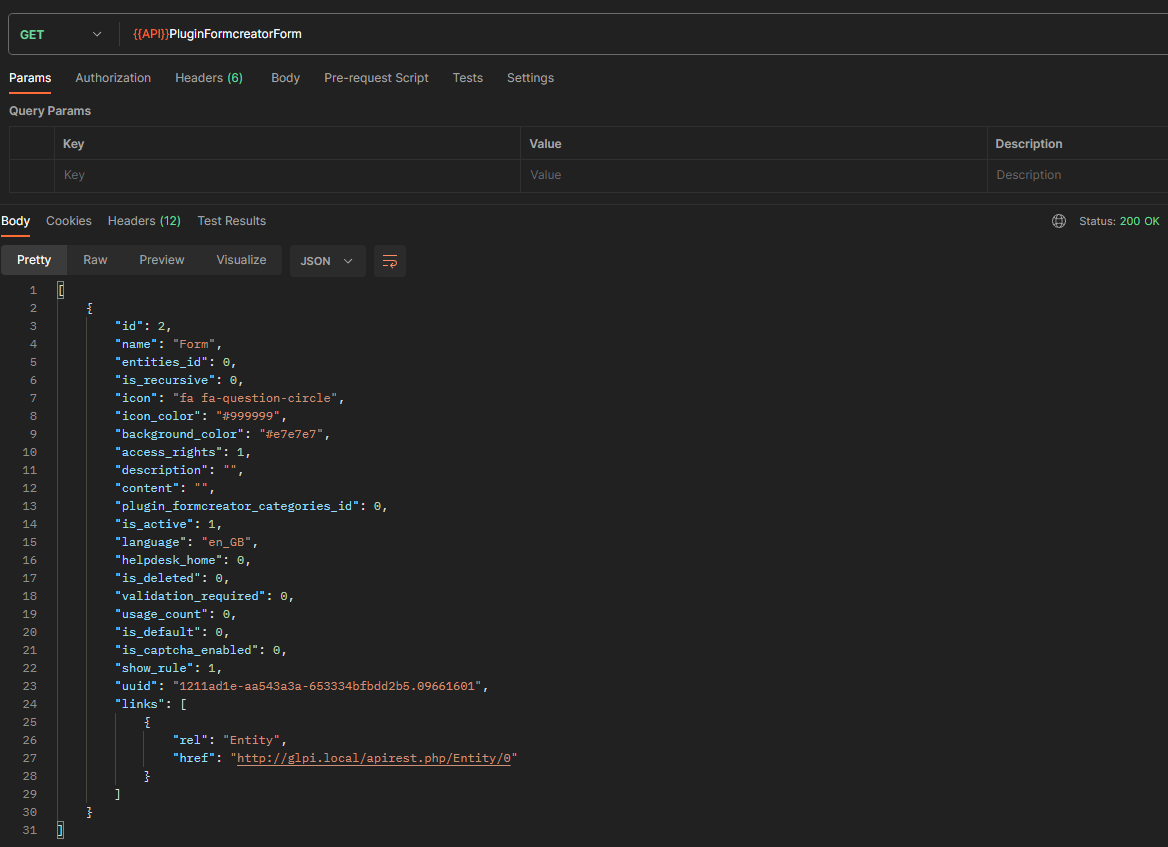Image resolution: width=1168 pixels, height=847 pixels.
Task: Open the request Settings tab
Action: [530, 77]
